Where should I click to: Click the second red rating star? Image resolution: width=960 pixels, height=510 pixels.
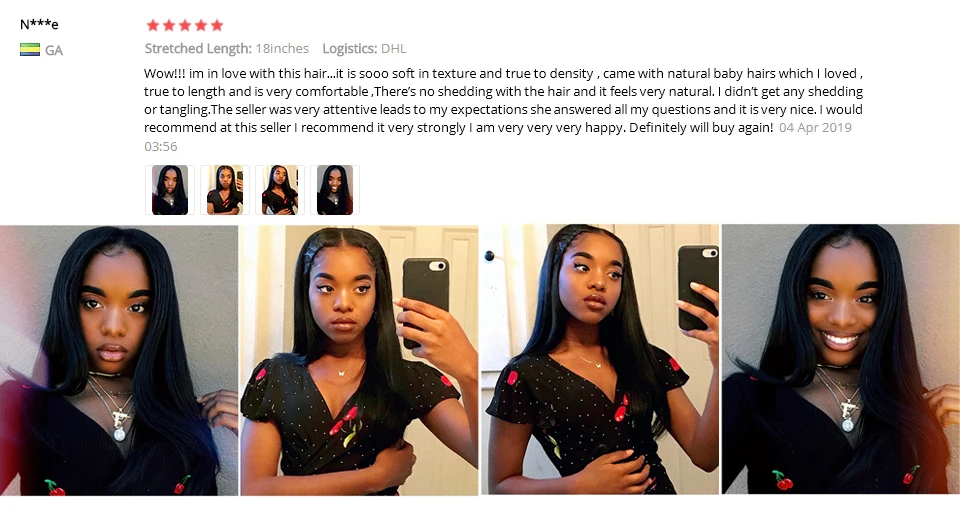pyautogui.click(x=169, y=25)
